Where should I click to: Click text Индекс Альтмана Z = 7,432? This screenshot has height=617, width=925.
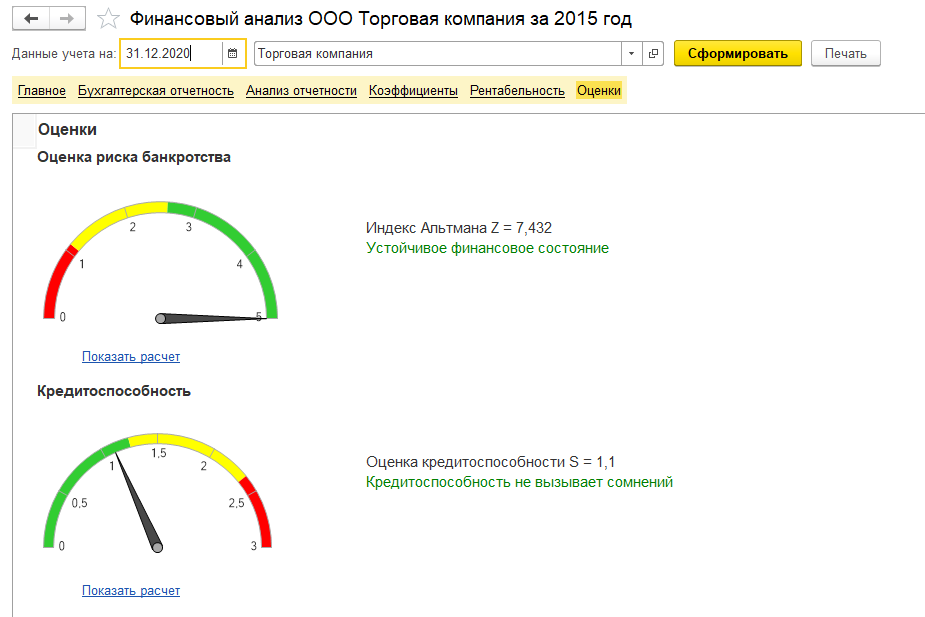459,228
